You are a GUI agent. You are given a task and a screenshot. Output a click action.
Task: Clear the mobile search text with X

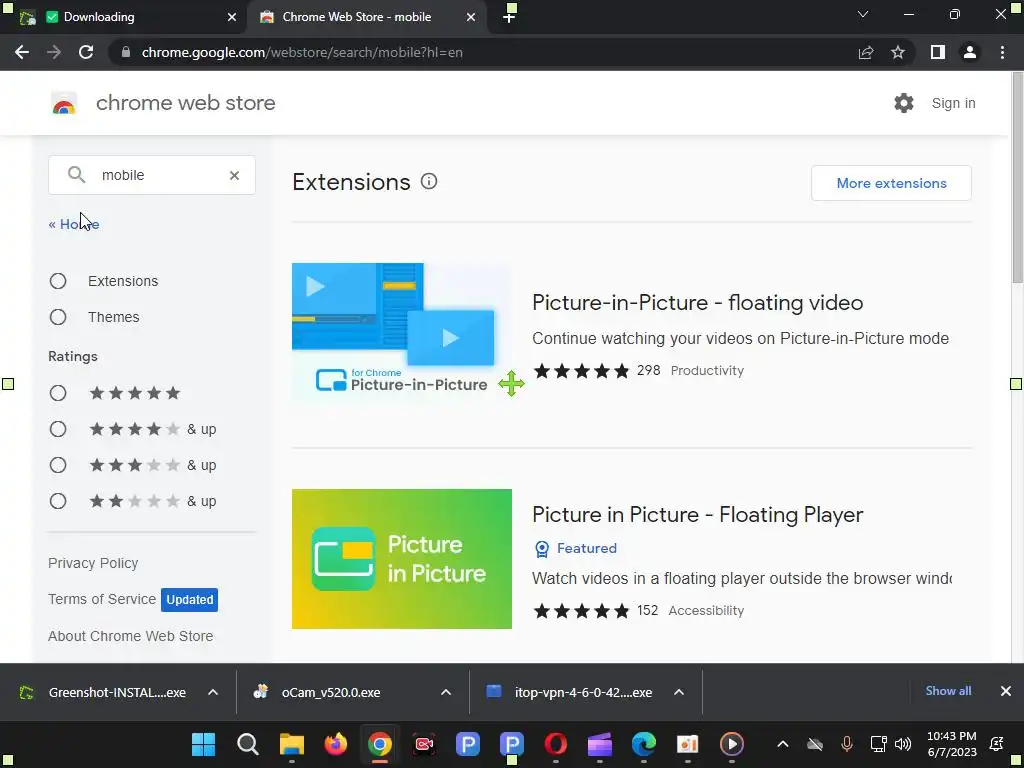pos(234,175)
